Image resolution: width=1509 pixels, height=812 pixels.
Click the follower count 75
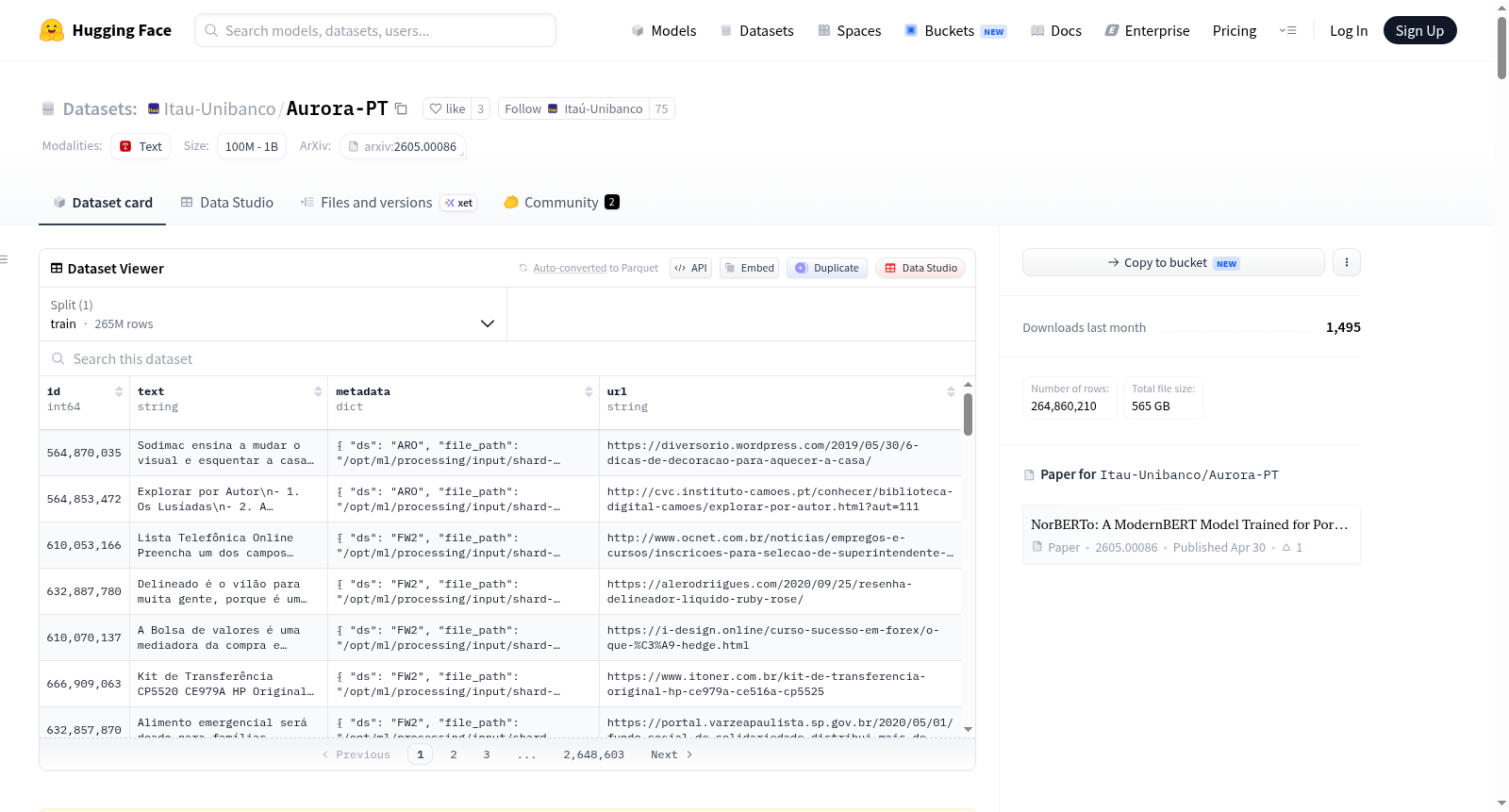661,108
